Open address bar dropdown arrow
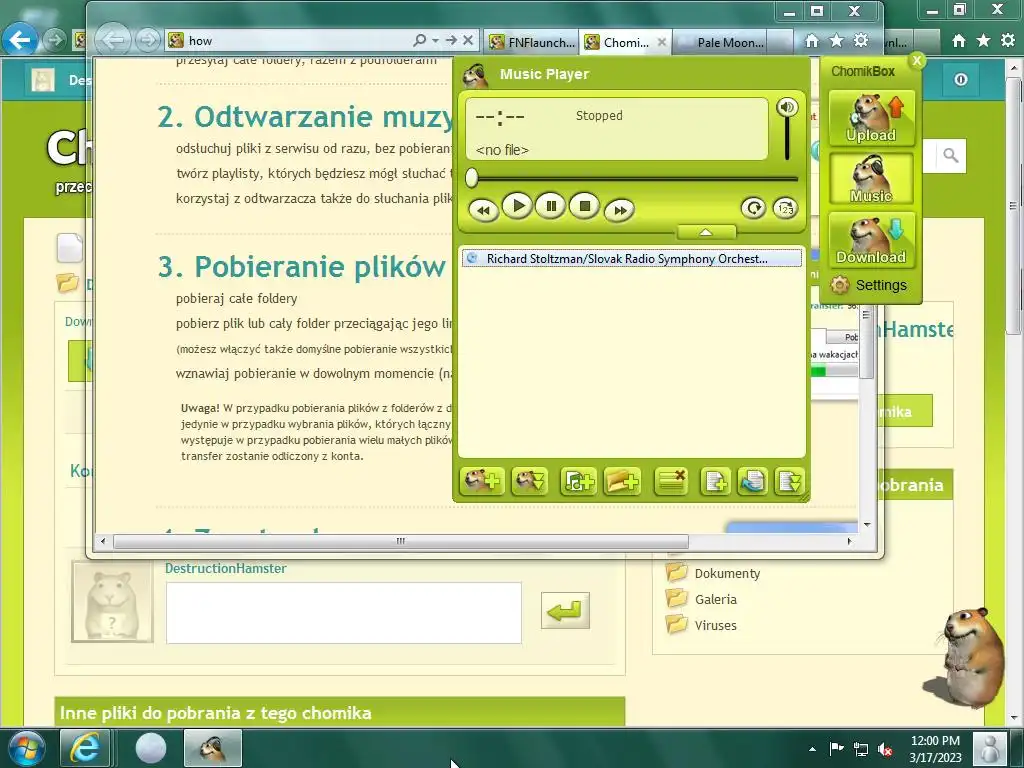Screen dimensions: 1024x768 (x=435, y=40)
